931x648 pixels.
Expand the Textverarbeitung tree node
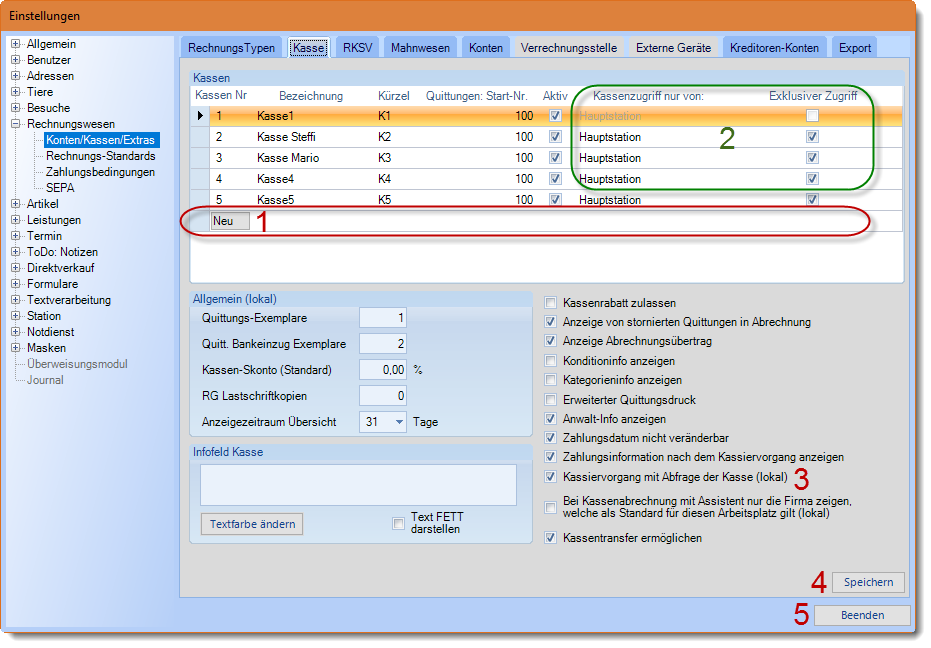click(16, 300)
